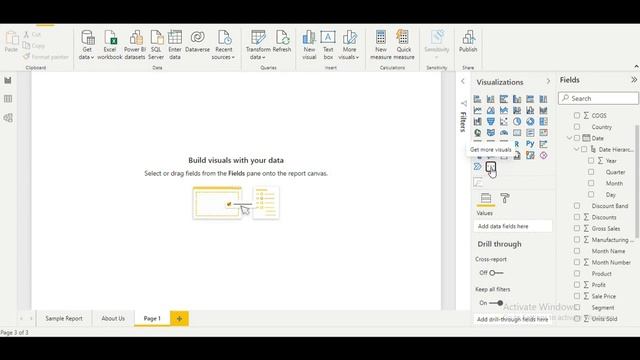Viewport: 640px width, 360px height.
Task: Select the Page 1 tab
Action: click(152, 318)
